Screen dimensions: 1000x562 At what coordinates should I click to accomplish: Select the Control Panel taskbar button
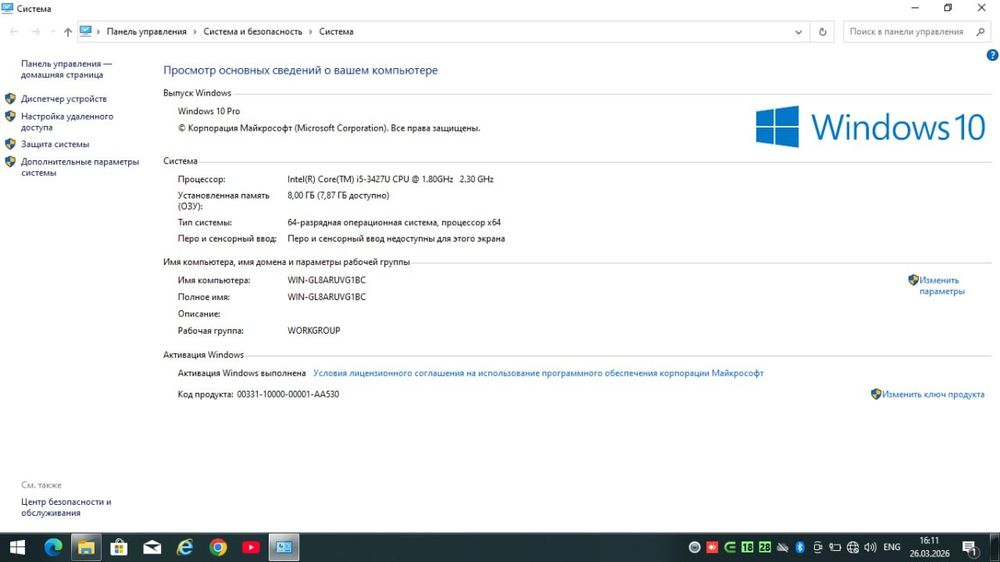pos(284,547)
